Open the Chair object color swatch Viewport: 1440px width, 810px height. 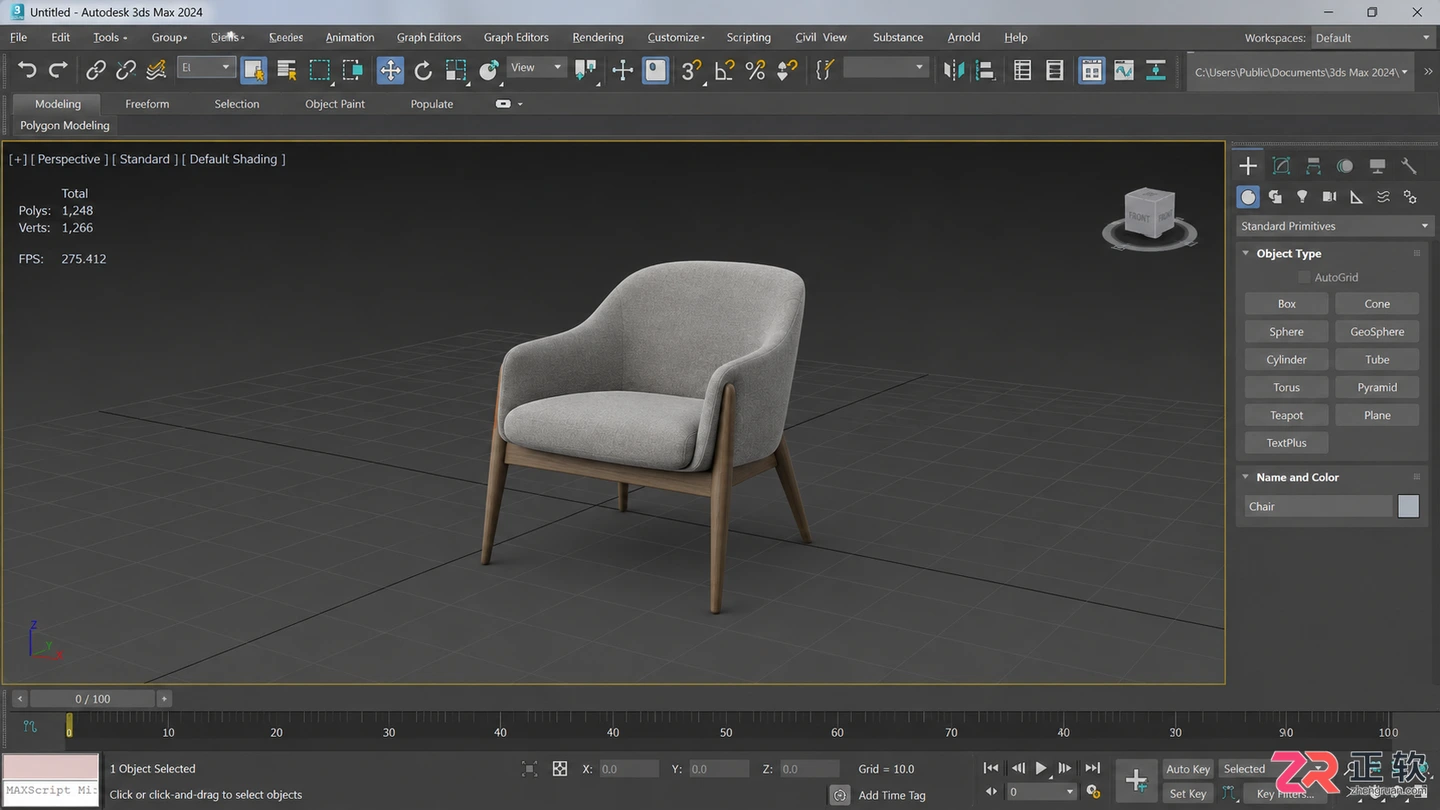(1408, 506)
